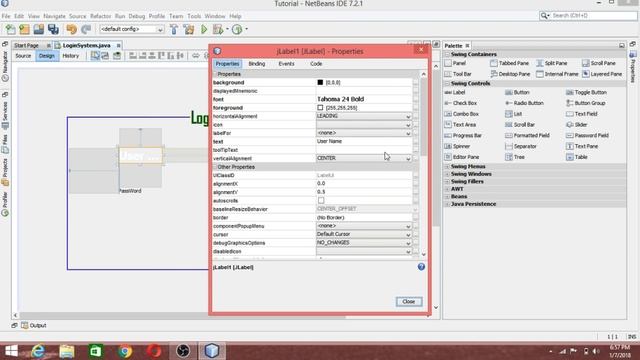Expand the Swing Menus palette category

pyautogui.click(x=447, y=167)
